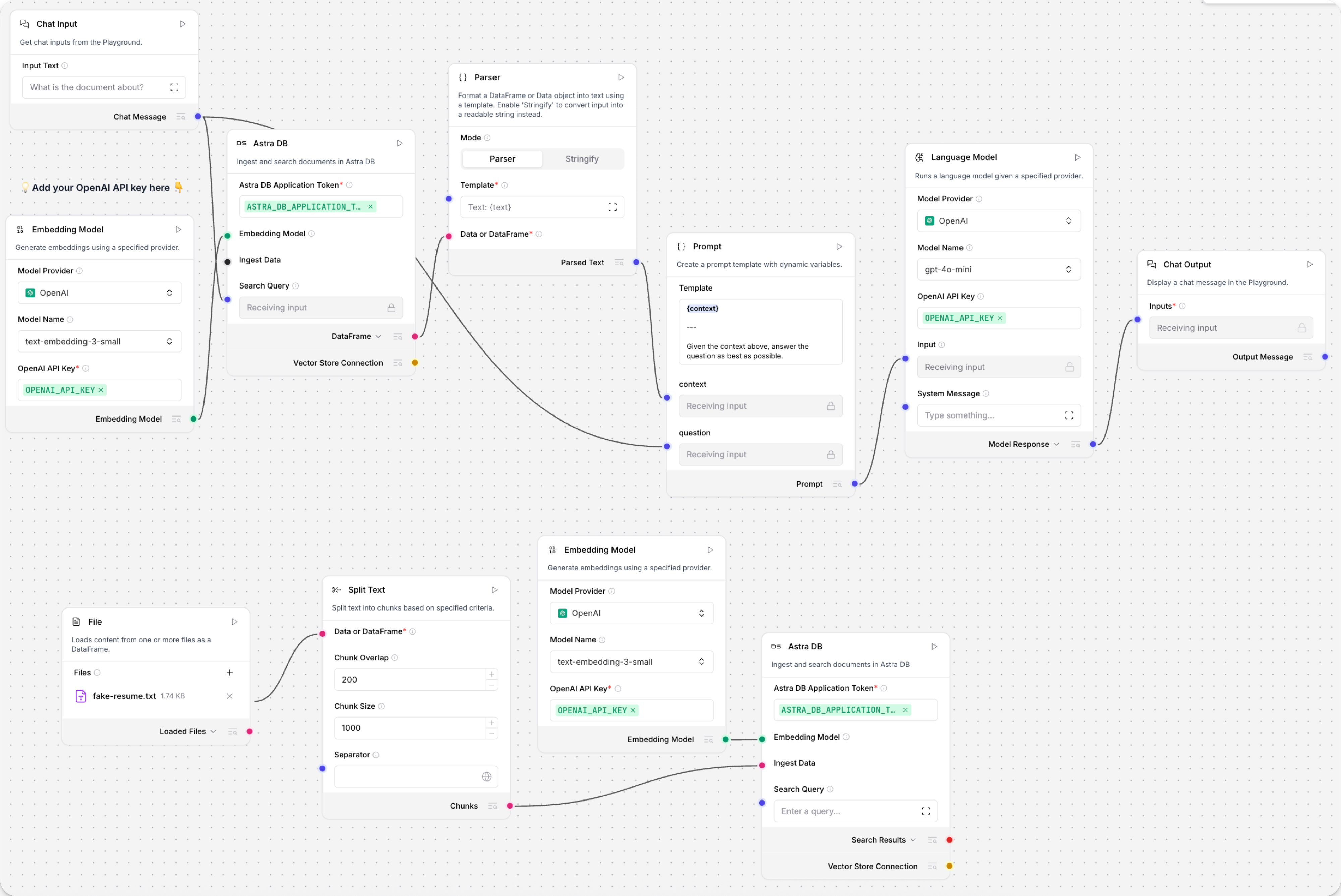Run the Prompt component
Image resolution: width=1341 pixels, height=896 pixels.
839,246
